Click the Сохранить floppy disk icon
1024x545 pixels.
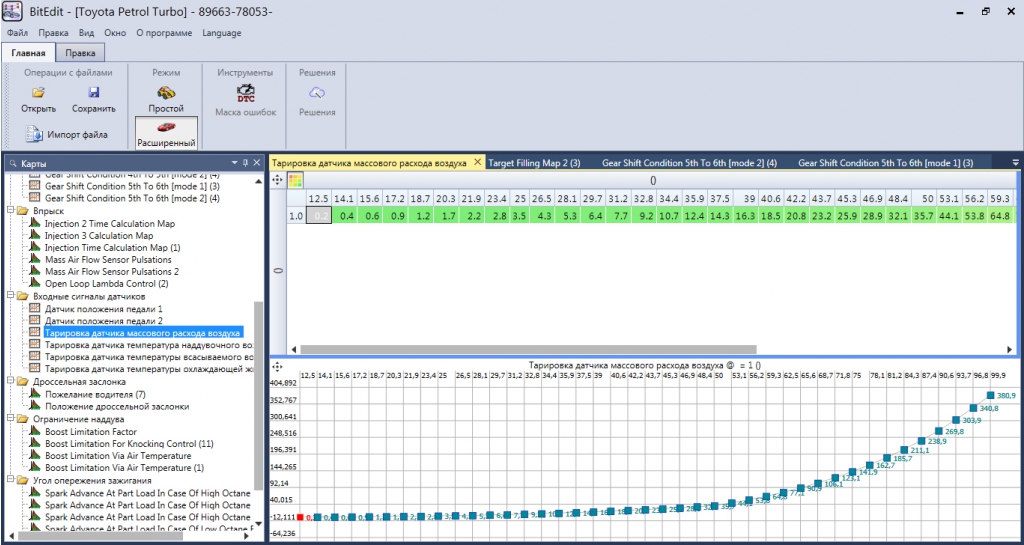click(93, 92)
